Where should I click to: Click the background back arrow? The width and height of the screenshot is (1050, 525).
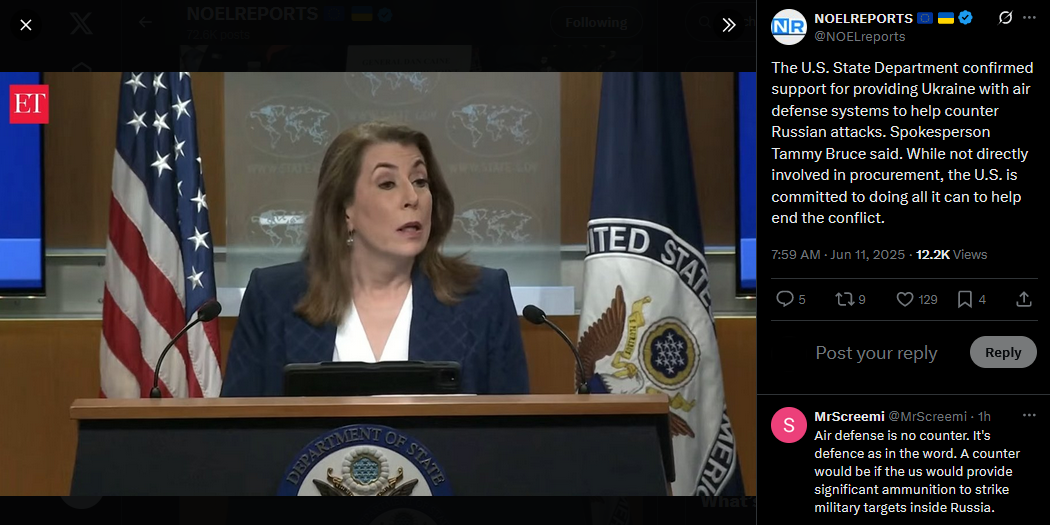(145, 22)
